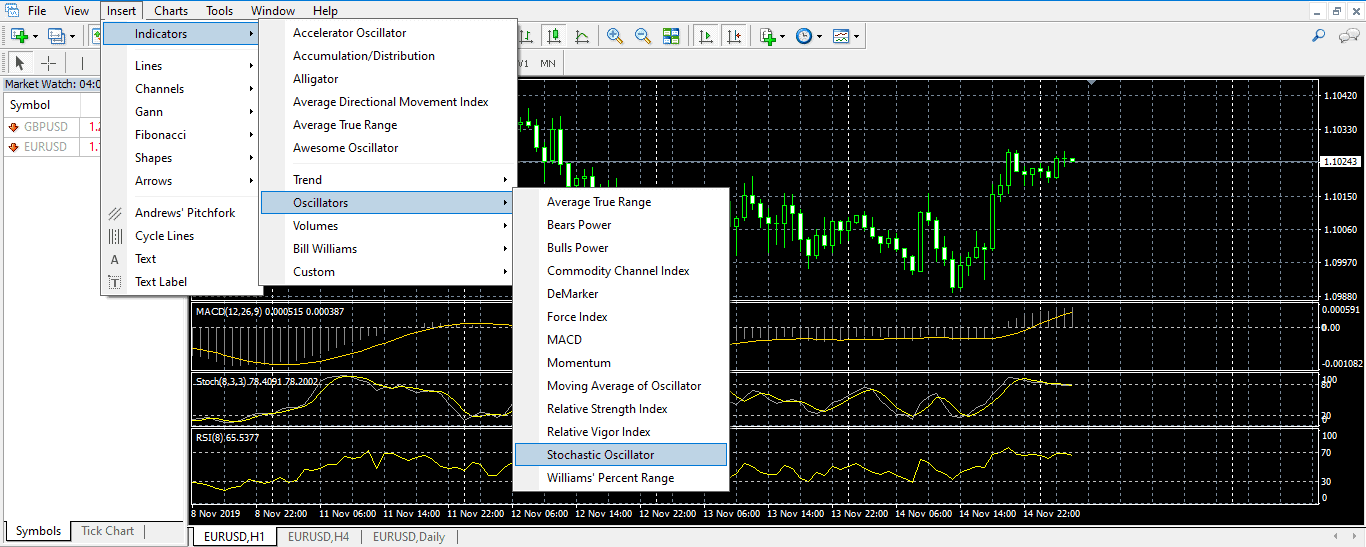1366x547 pixels.
Task: Expand the Shapes submenu
Action: 182,158
